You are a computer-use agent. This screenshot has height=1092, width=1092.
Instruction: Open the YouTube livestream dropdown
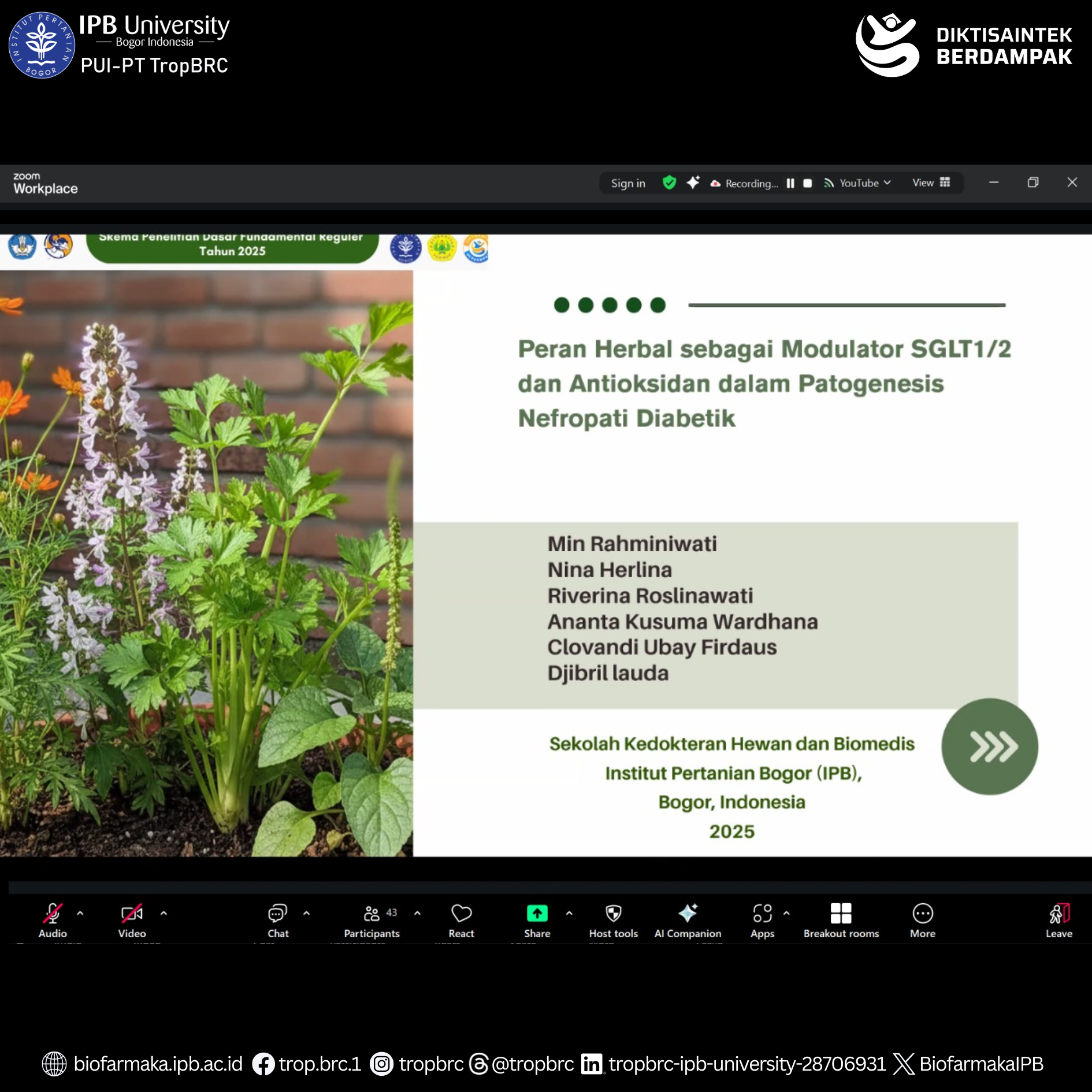point(858,183)
